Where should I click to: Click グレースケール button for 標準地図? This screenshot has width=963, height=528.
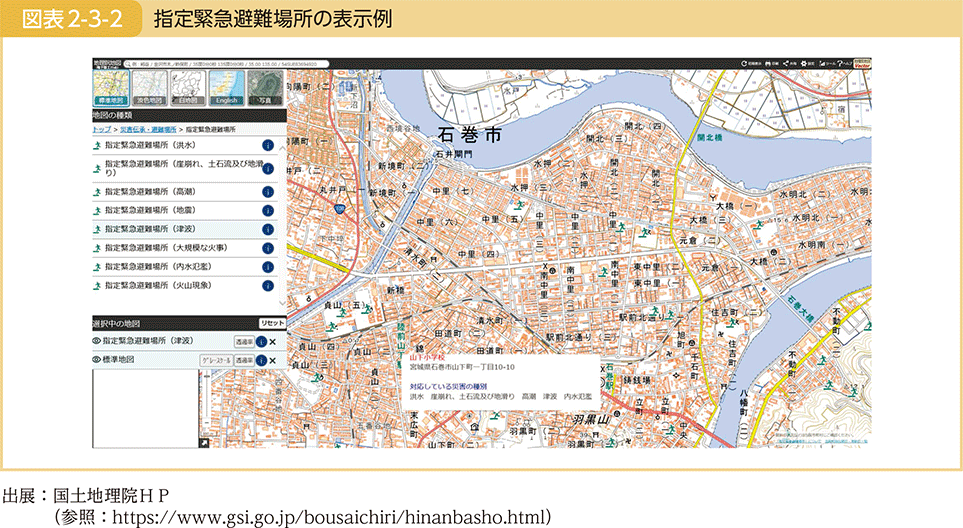(x=216, y=360)
